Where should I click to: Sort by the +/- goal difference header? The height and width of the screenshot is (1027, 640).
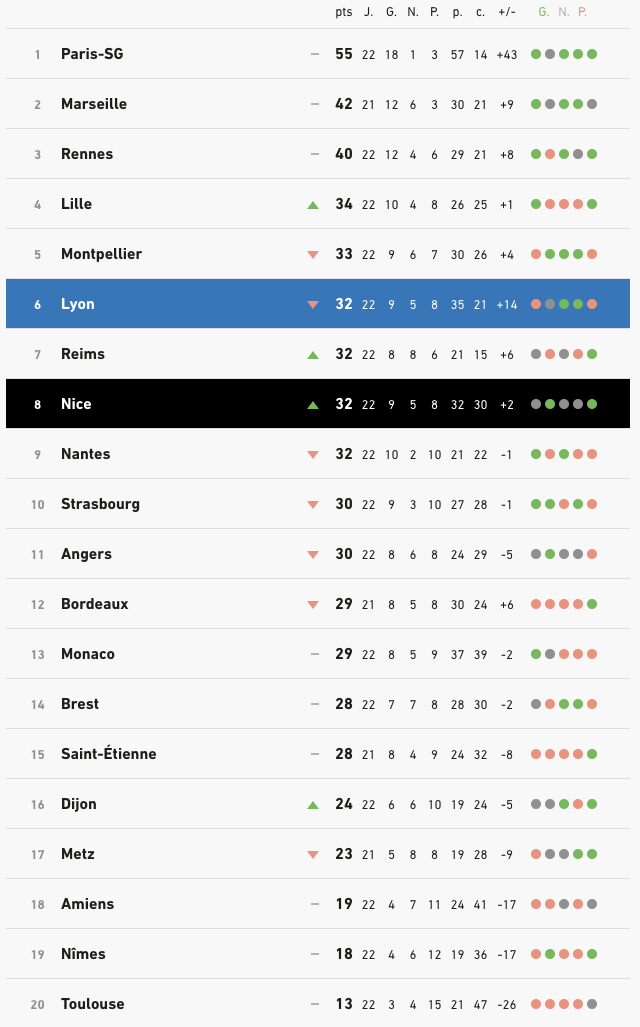[506, 12]
